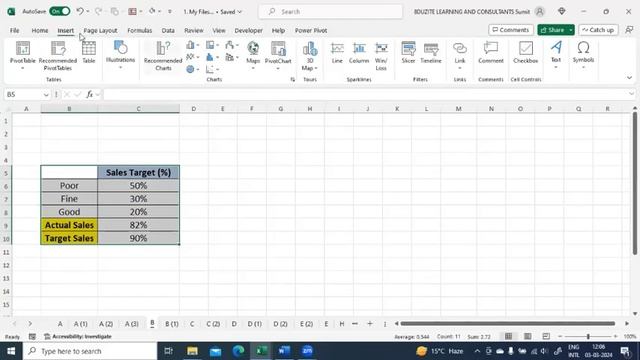Select the Actual Sales cell
Viewport: 640px width, 360px height.
pos(69,225)
